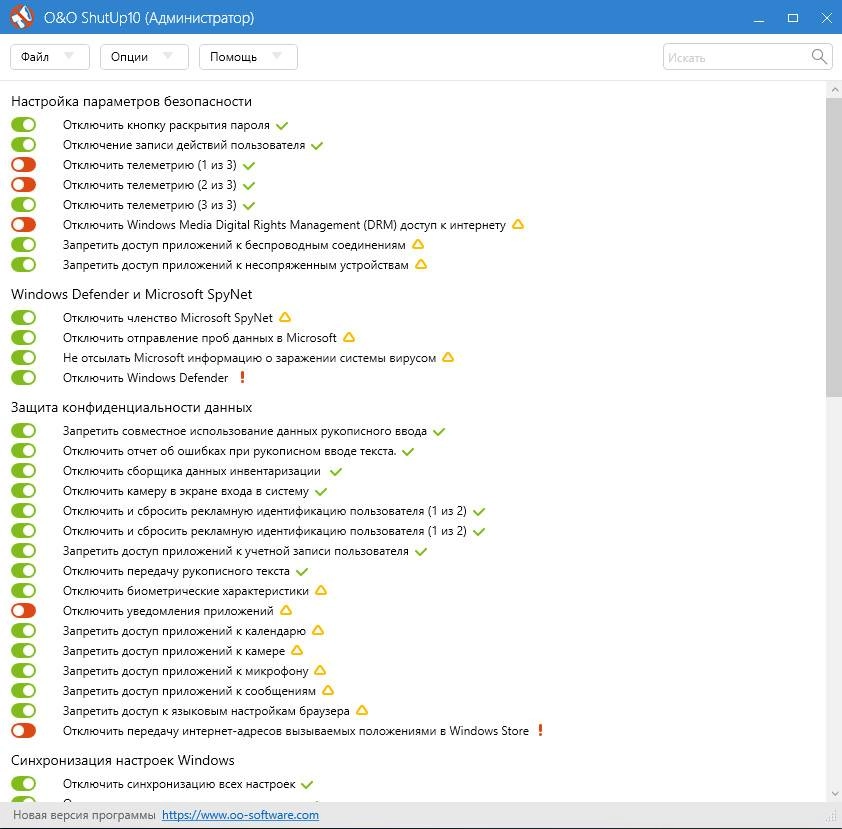842x829 pixels.
Task: Toggle "Отключить кнопку раскрытия пароля" switch
Action: click(24, 125)
